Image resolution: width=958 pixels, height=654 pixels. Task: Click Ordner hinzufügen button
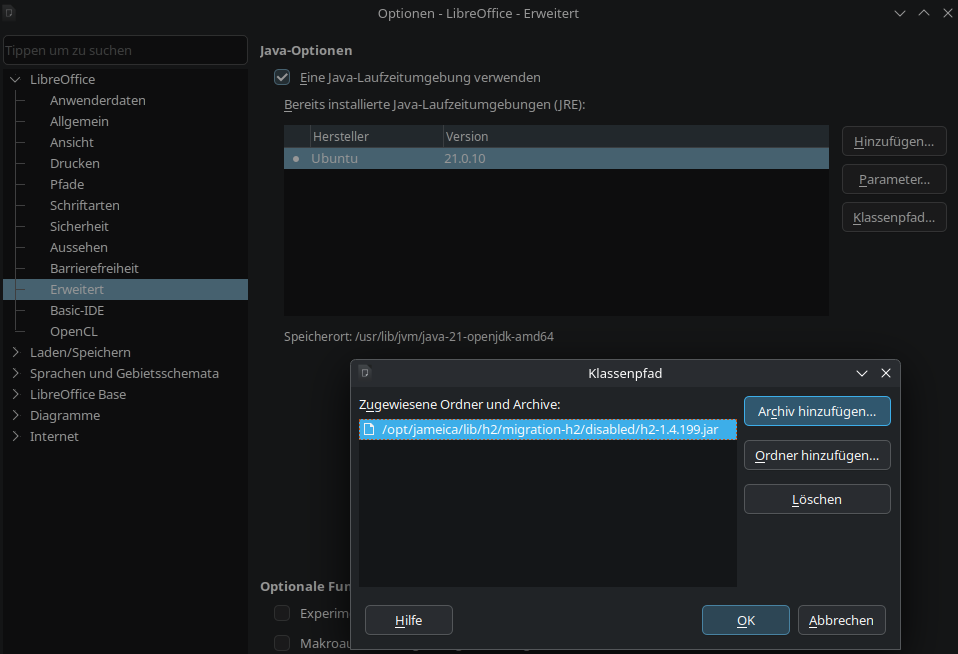(x=817, y=455)
